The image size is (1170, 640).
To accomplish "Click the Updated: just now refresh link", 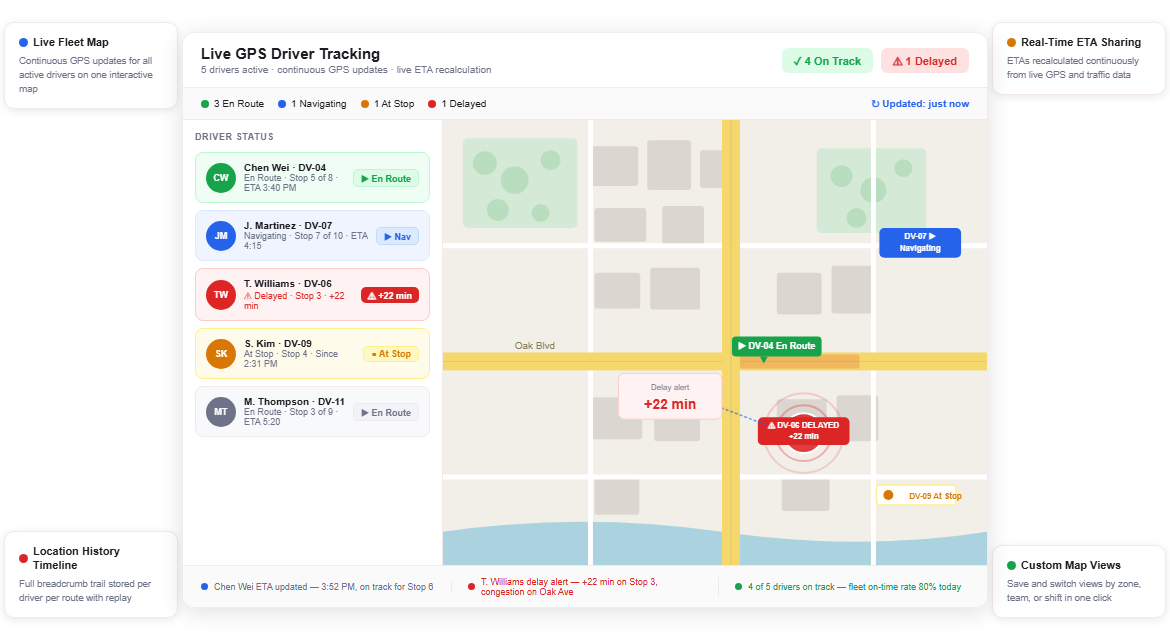I will (920, 104).
